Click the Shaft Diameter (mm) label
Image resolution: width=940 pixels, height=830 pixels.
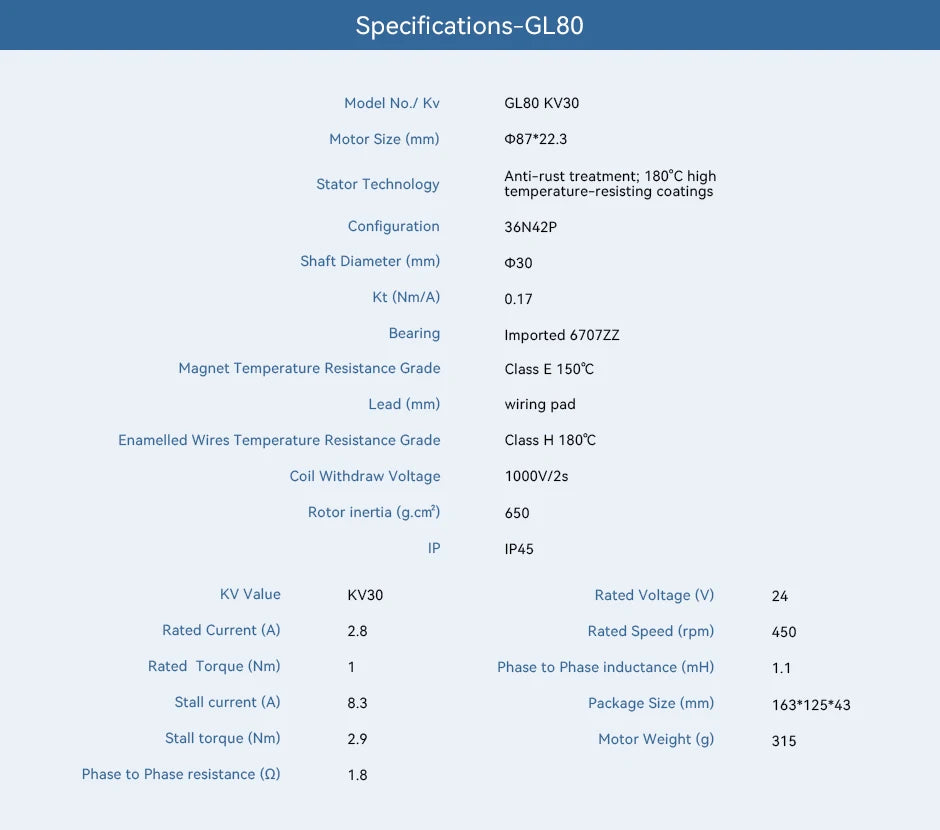point(370,261)
